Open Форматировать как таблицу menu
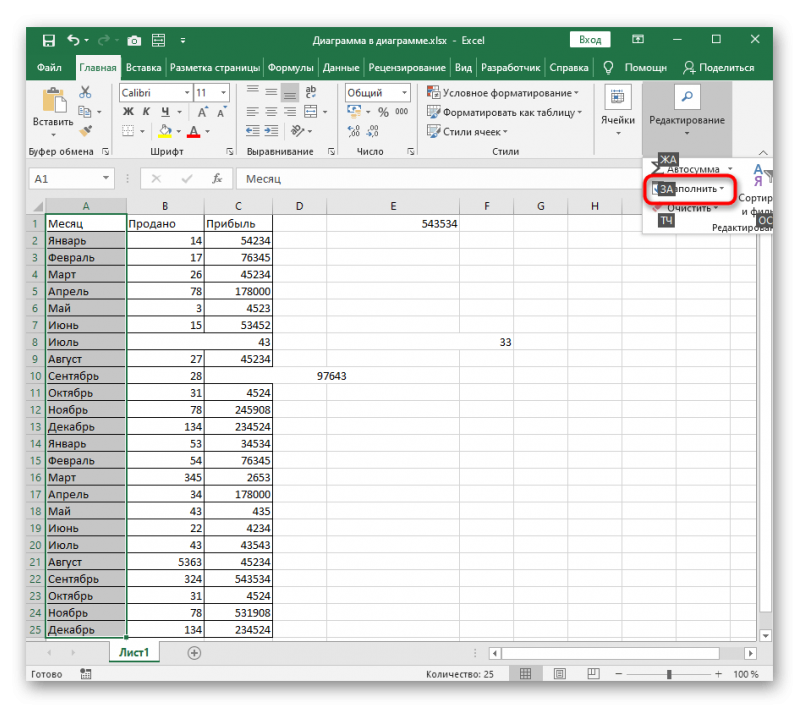The image size is (800, 708). click(x=505, y=112)
